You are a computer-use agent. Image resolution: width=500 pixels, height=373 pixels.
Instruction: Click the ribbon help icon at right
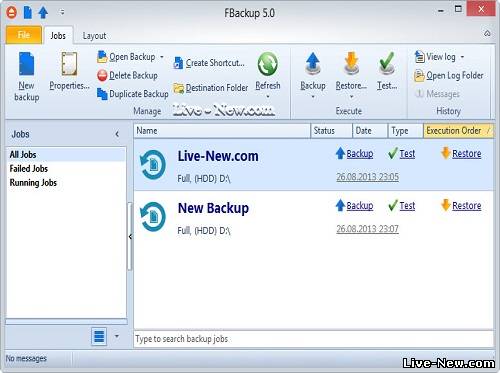pos(487,33)
